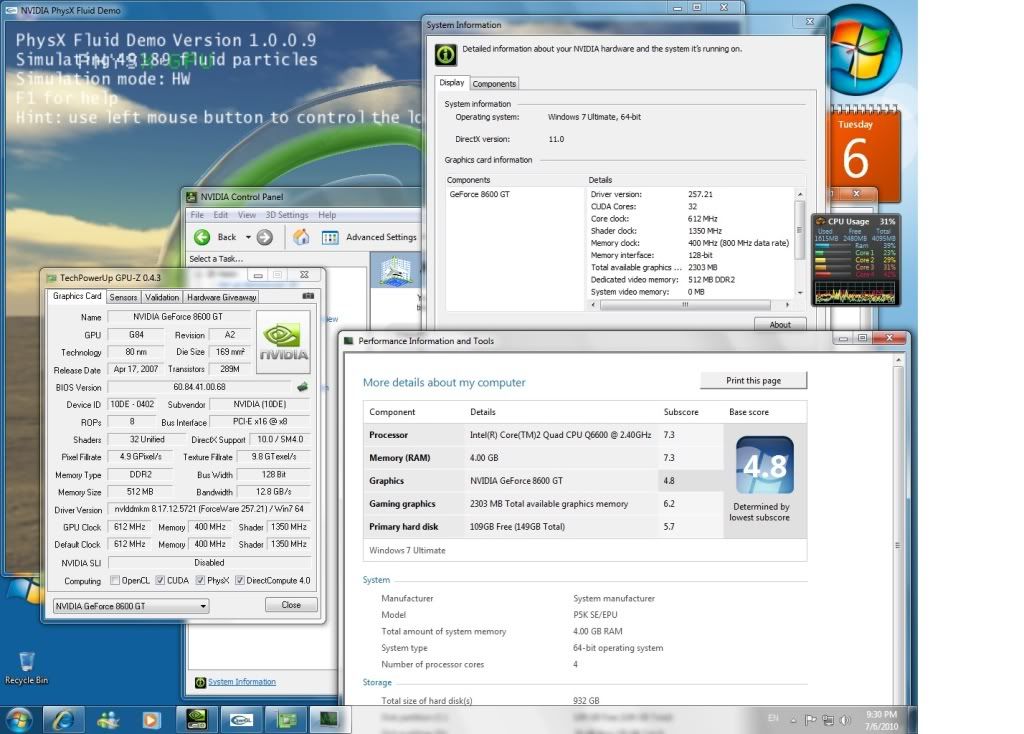Expand the Back button history dropdown arrow
This screenshot has height=734, width=1024.
pyautogui.click(x=248, y=237)
